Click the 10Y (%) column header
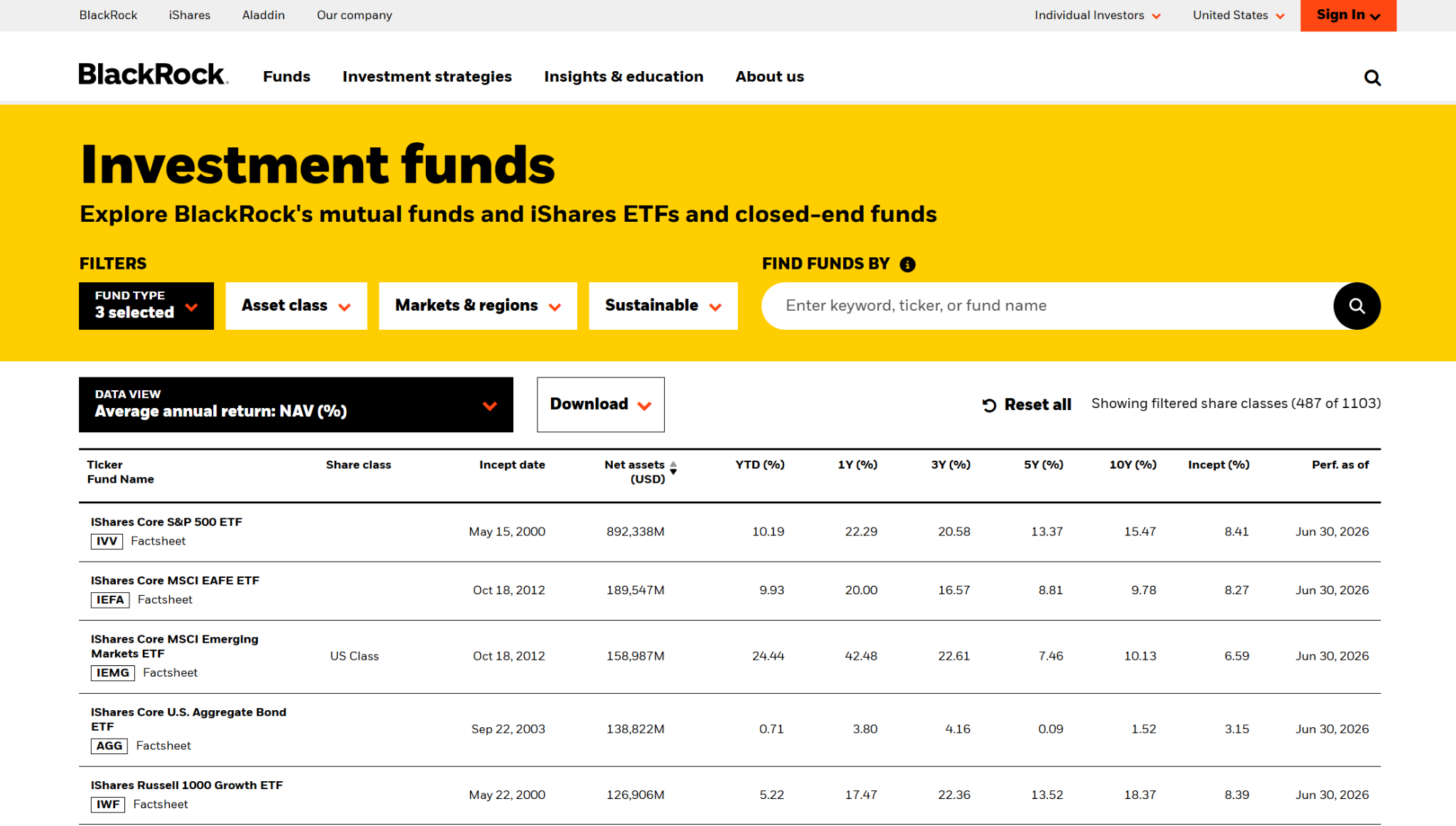This screenshot has width=1456, height=826. pos(1133,465)
